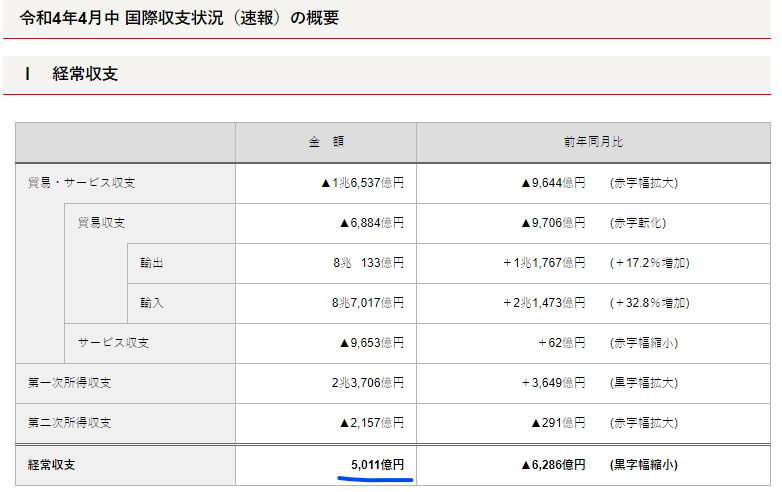The image size is (782, 492).
Task: Select the ▲6,286億円 year-on-year value
Action: point(553,465)
